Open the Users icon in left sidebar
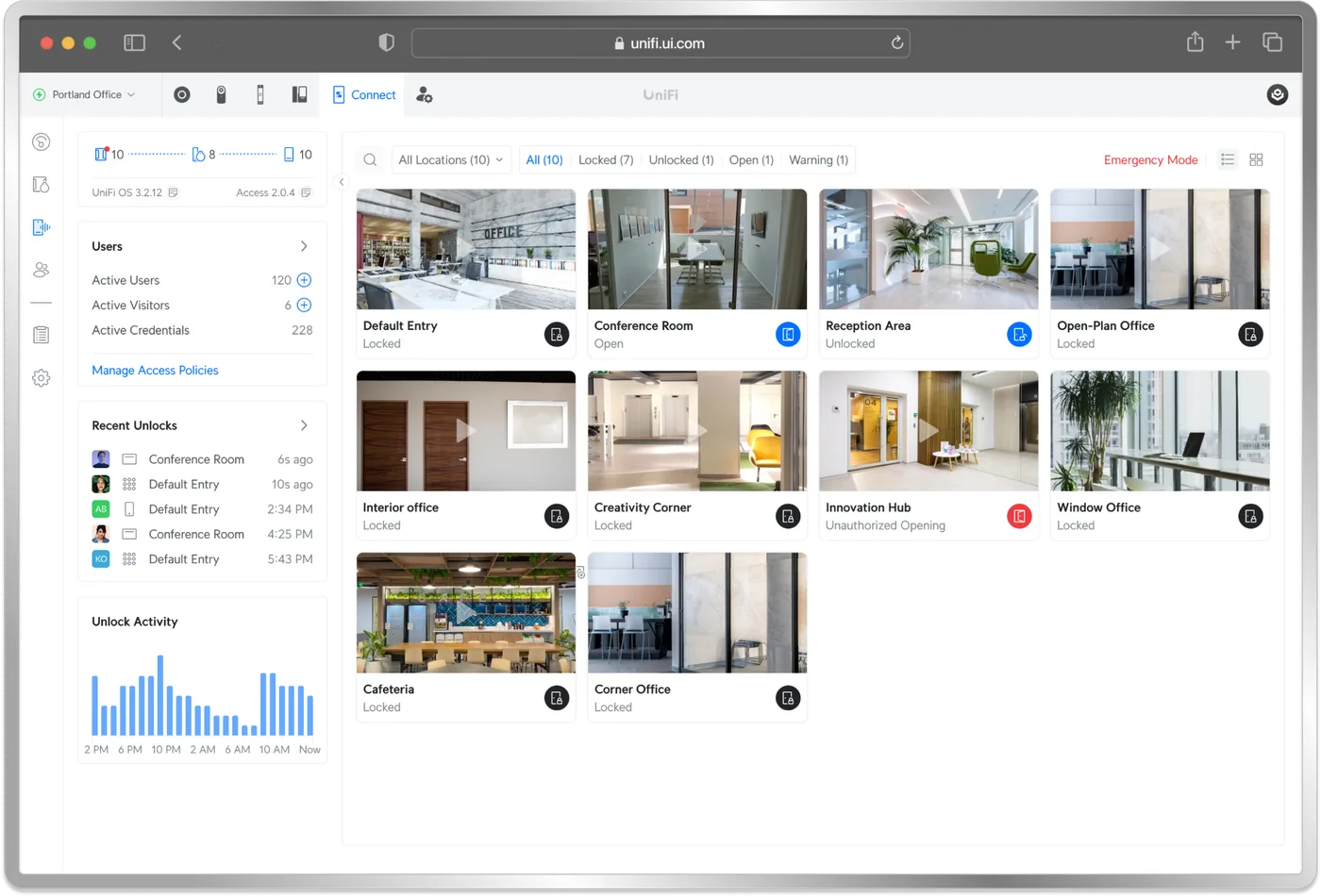 41,270
